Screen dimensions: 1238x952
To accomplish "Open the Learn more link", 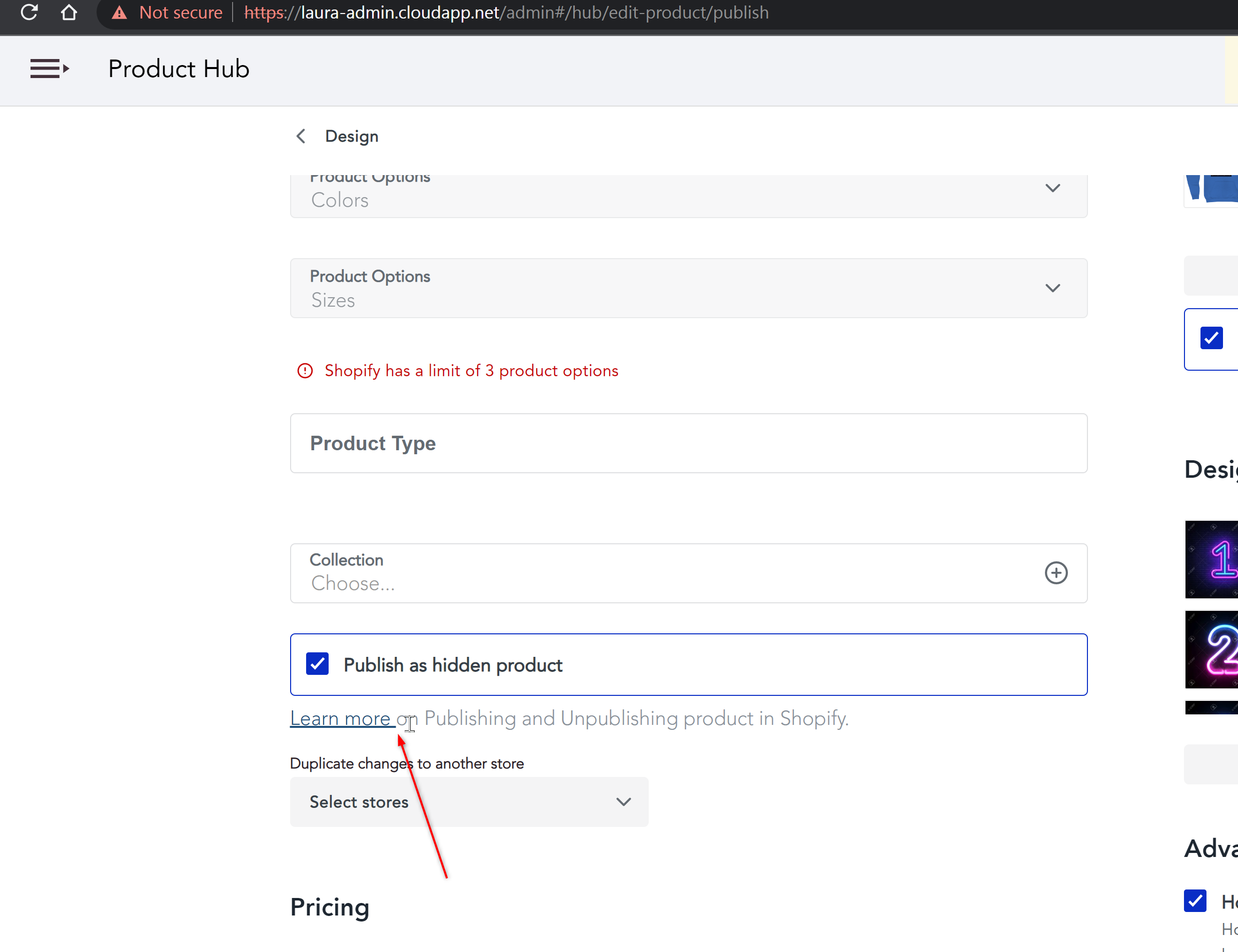I will [340, 718].
